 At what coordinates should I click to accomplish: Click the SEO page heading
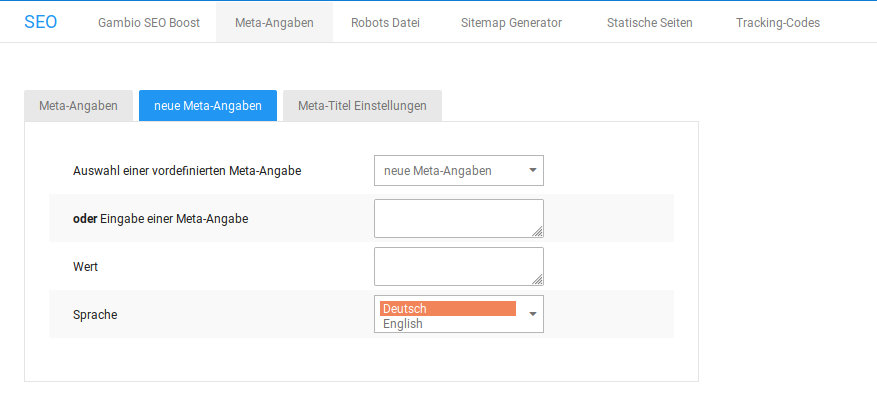click(x=40, y=22)
